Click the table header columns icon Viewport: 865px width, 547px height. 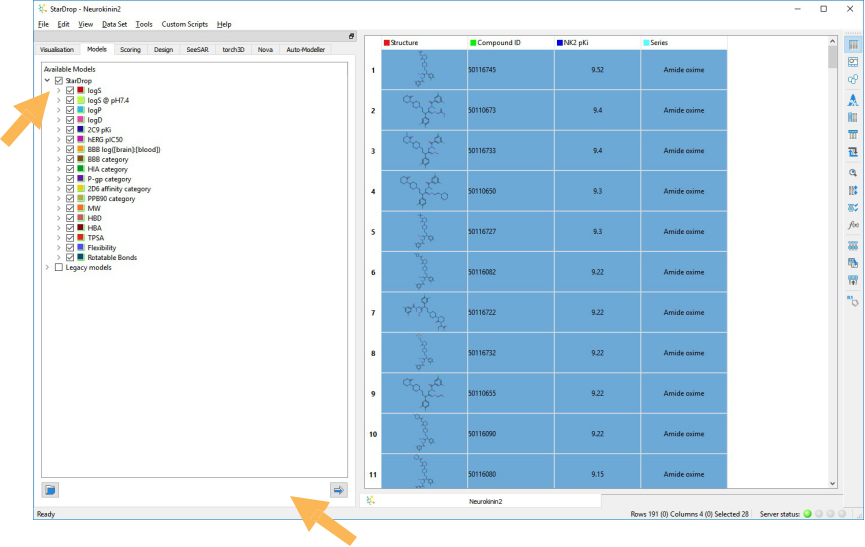click(853, 134)
